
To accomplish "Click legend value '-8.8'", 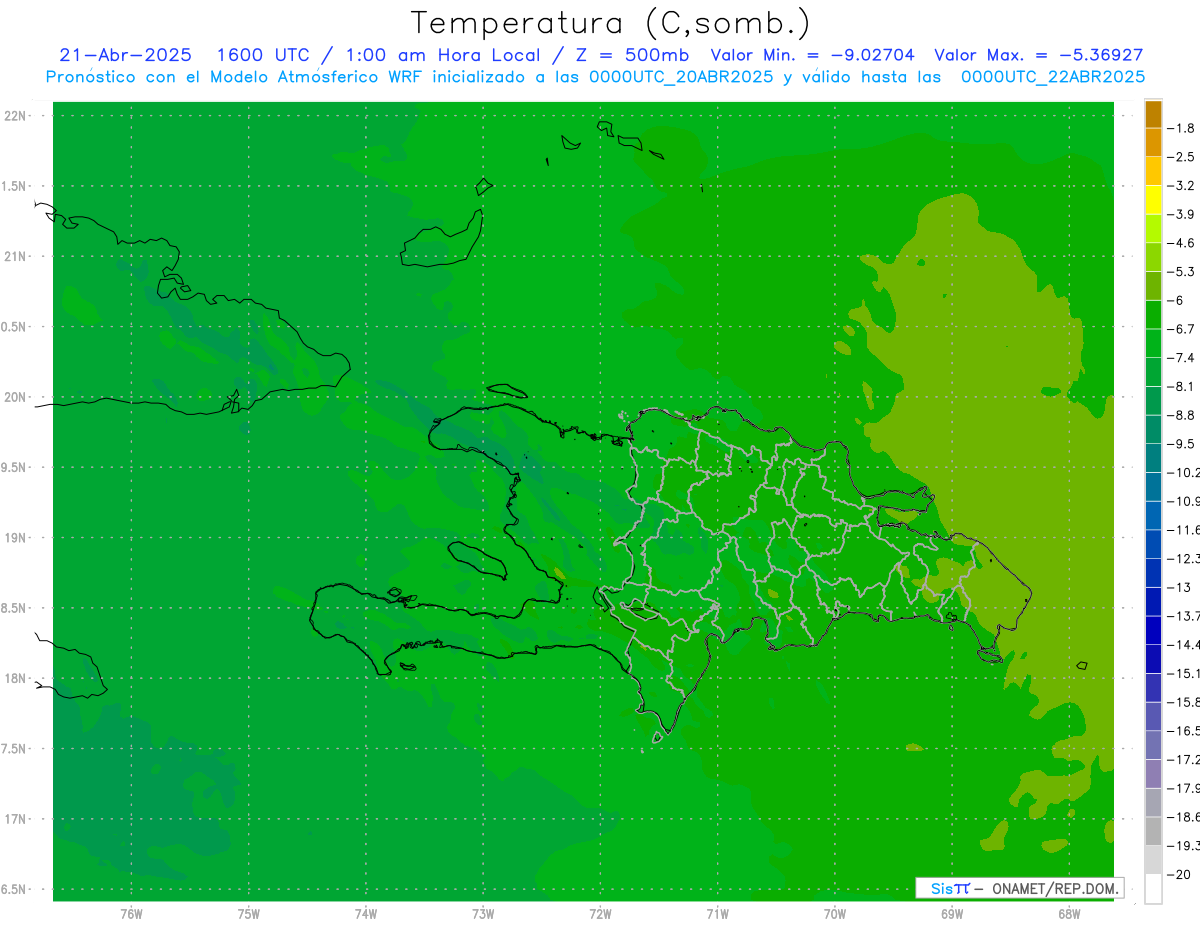I will [1182, 415].
